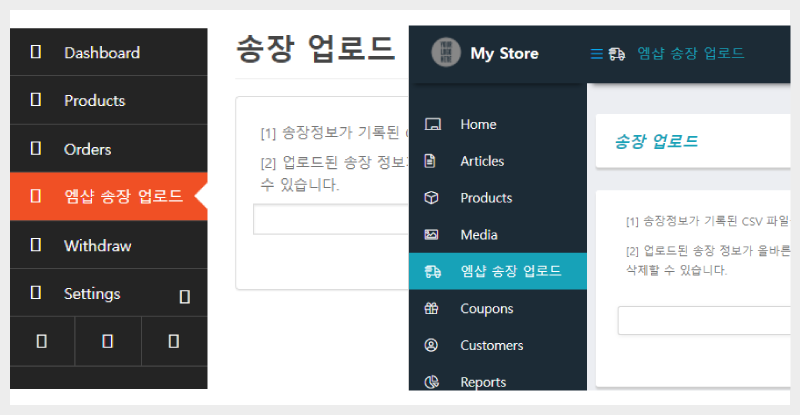Click the icon next to Orders

pyautogui.click(x=36, y=148)
